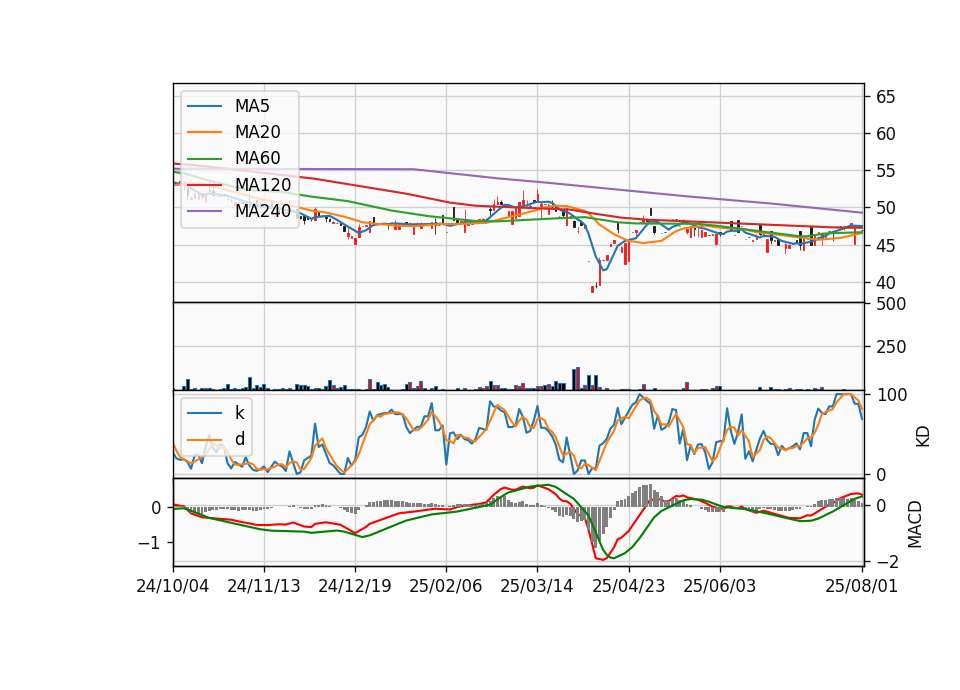The width and height of the screenshot is (960, 690).
Task: Click the KD vertical axis title
Action: 923,436
